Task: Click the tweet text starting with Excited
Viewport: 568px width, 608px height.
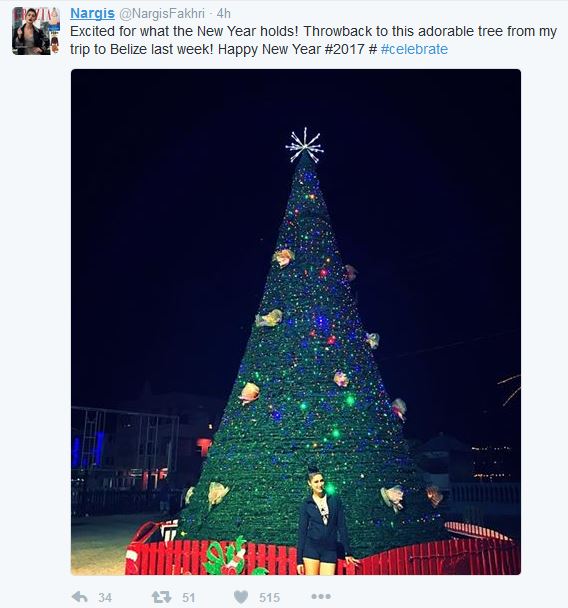Action: coord(313,40)
